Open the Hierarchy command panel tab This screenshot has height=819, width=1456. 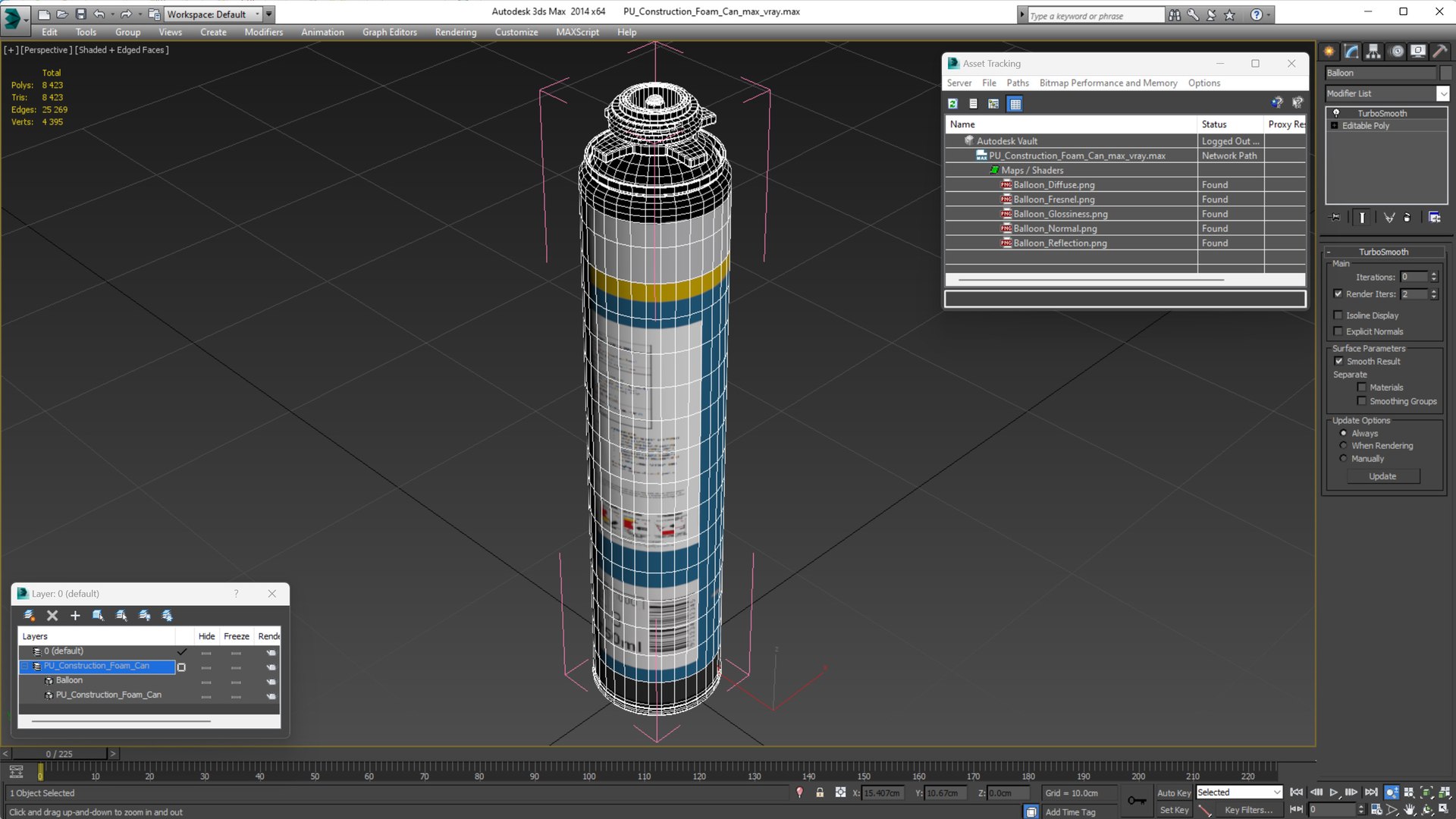click(1373, 51)
